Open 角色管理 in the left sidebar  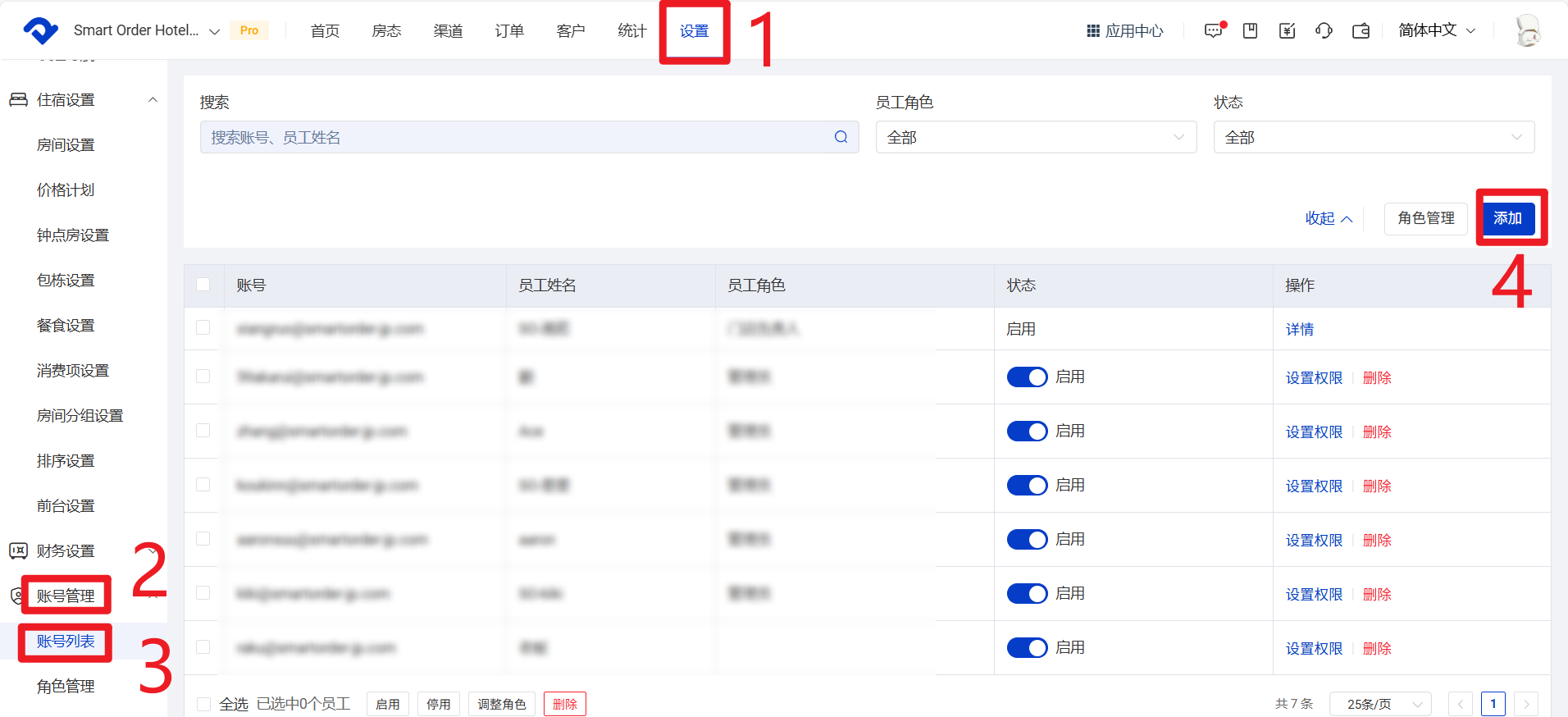click(66, 686)
